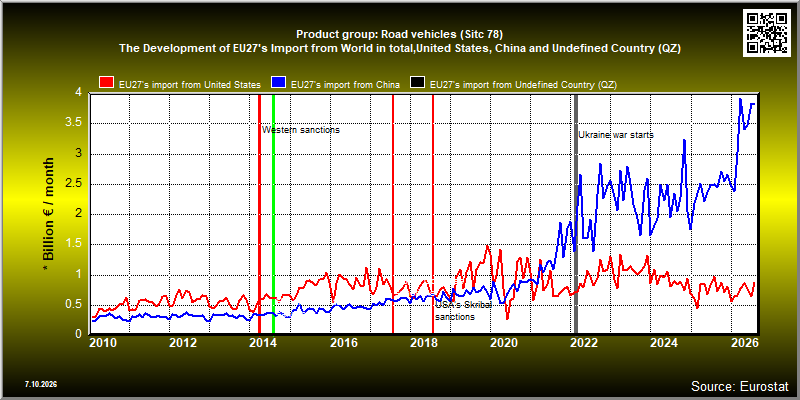The image size is (800, 400).
Task: Click the red vertical marker just before 2014
Action: point(259,214)
